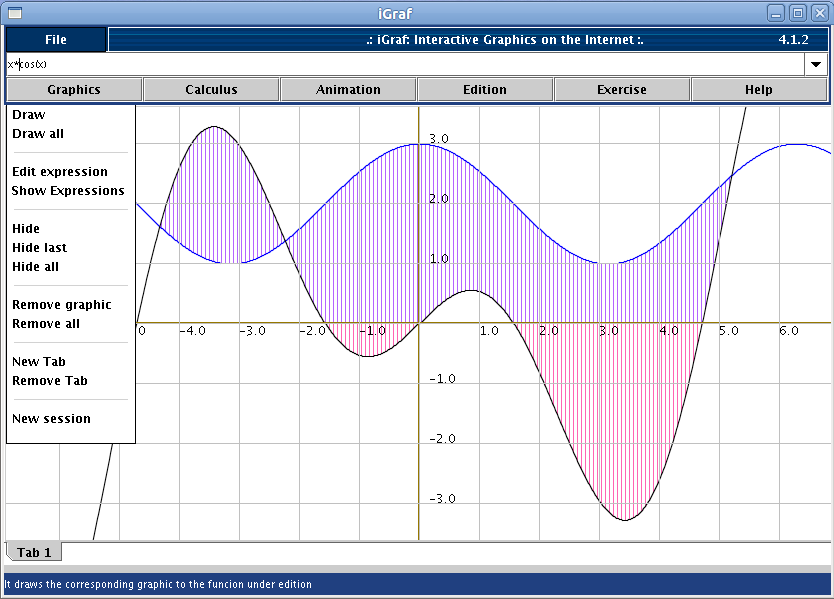Open the File menu
The width and height of the screenshot is (834, 599).
(x=55, y=40)
